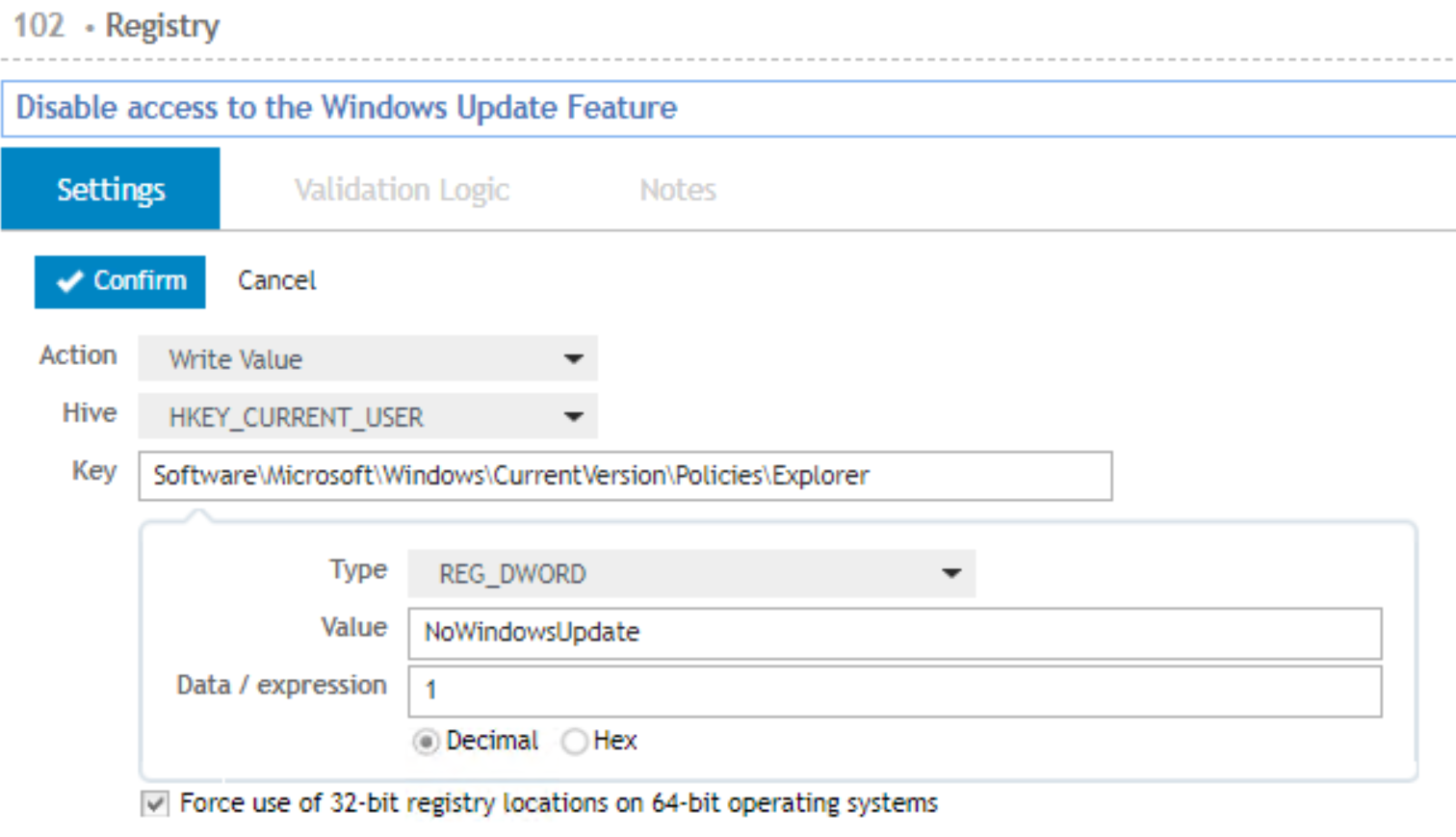This screenshot has width=1456, height=837.
Task: Toggle Force use of 32-bit registry checkbox
Action: 155,803
